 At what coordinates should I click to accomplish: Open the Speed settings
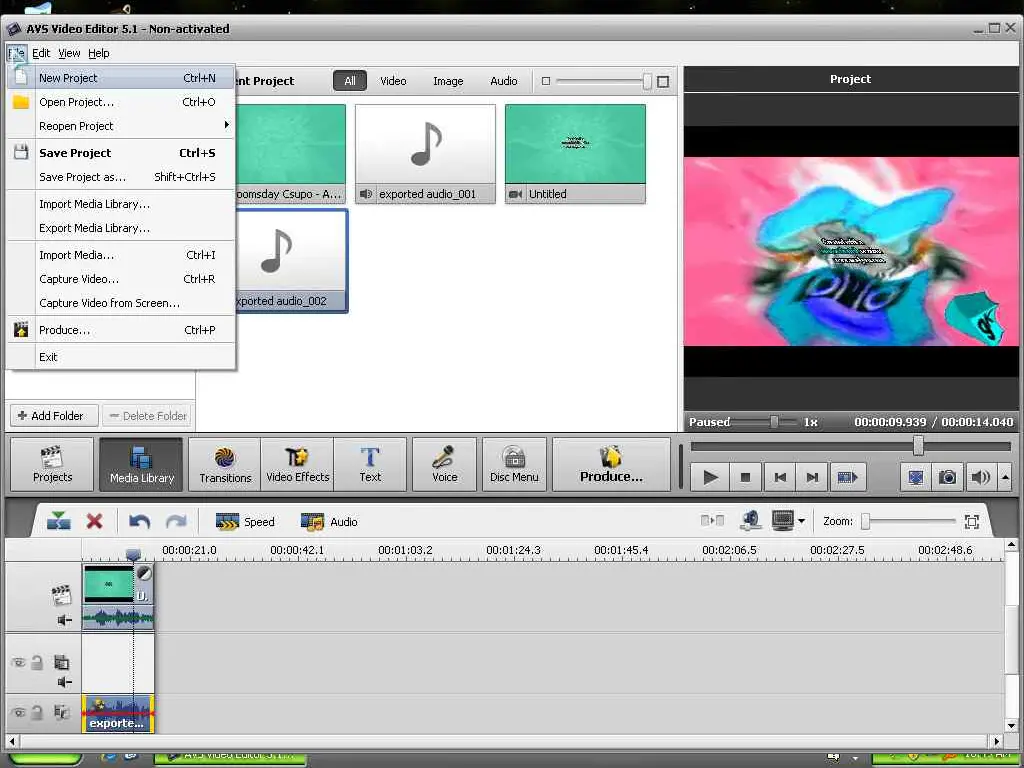[244, 522]
